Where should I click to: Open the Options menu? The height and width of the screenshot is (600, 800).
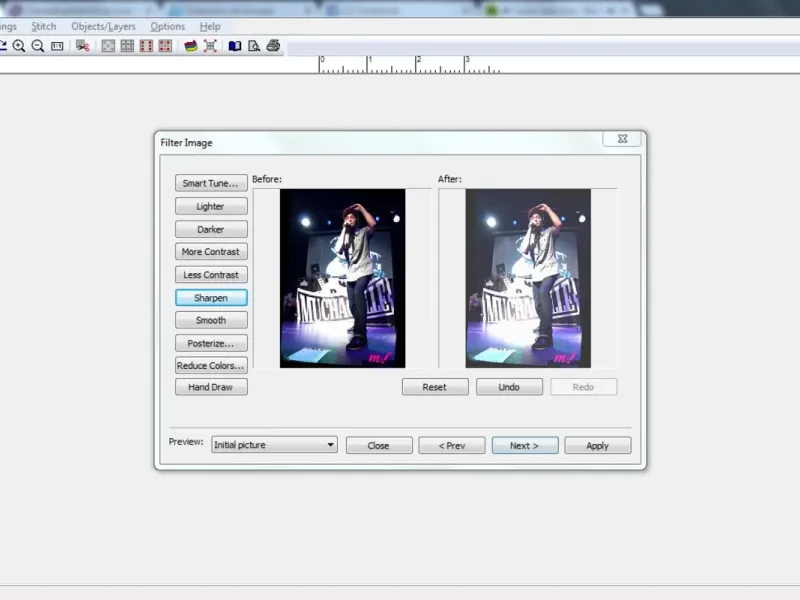pyautogui.click(x=167, y=26)
